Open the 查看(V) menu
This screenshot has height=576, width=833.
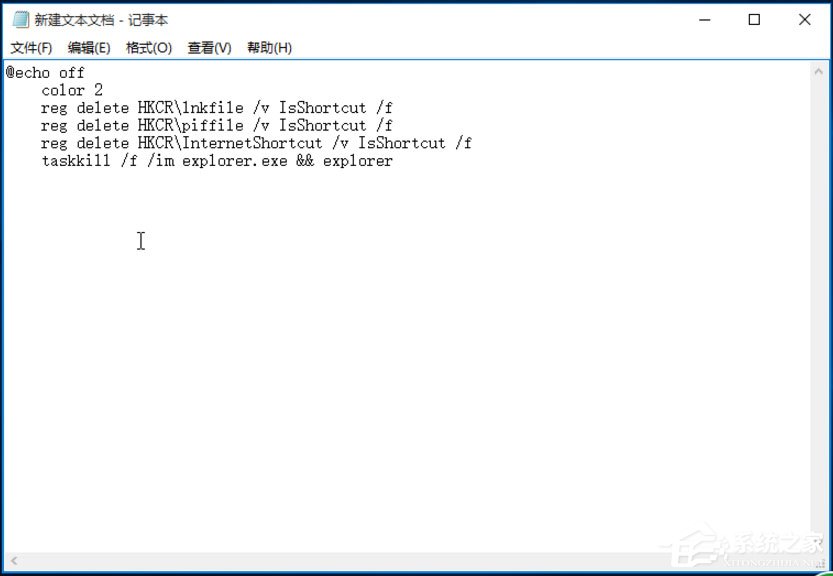coord(209,47)
